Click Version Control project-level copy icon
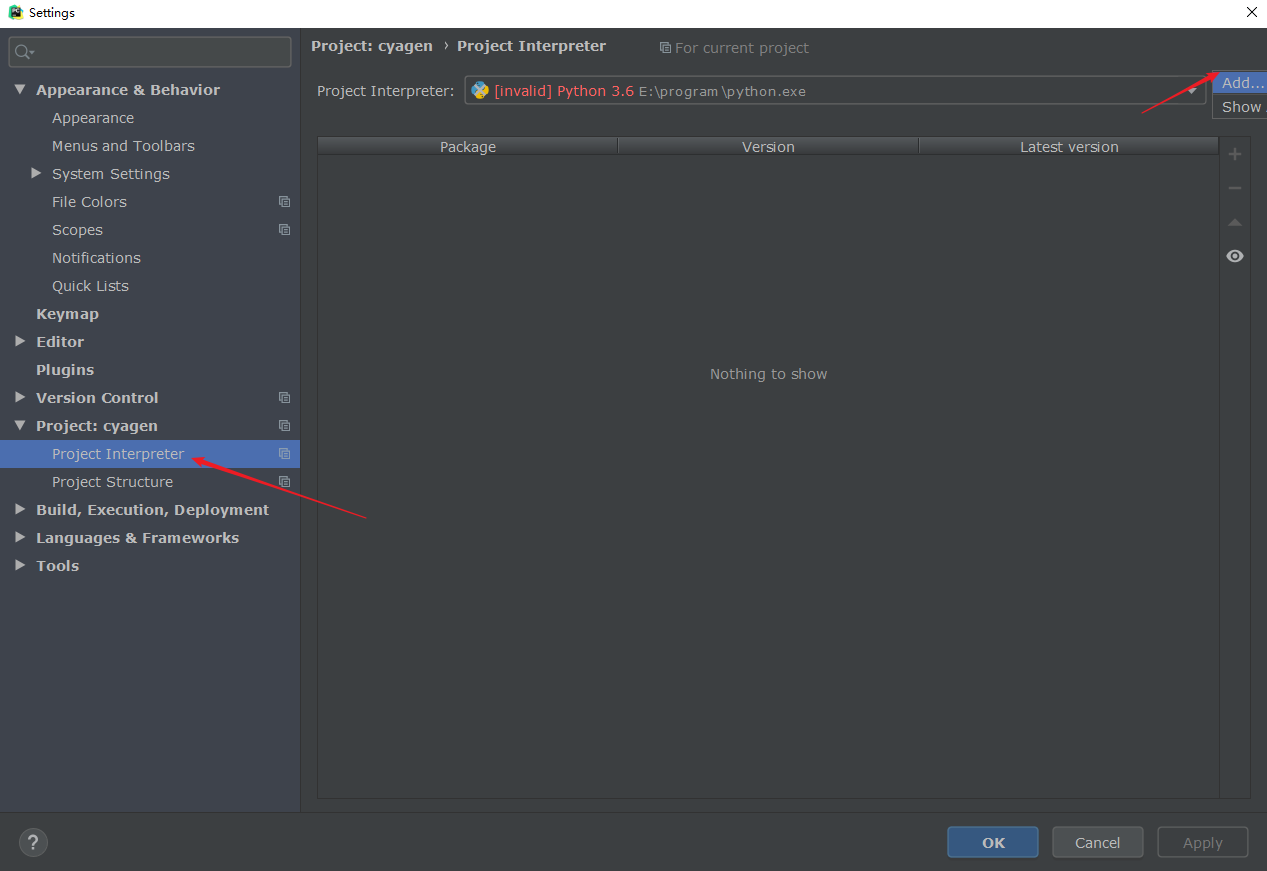 point(284,398)
